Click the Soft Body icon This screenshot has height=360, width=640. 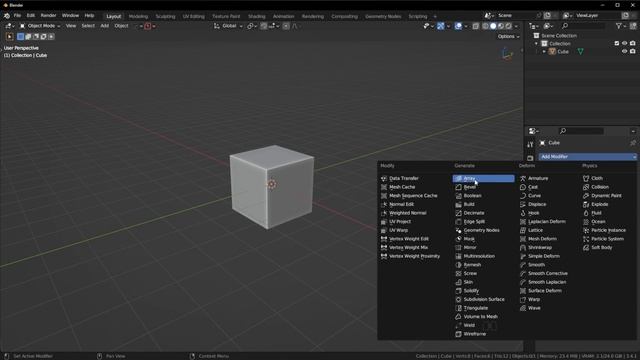(586, 247)
